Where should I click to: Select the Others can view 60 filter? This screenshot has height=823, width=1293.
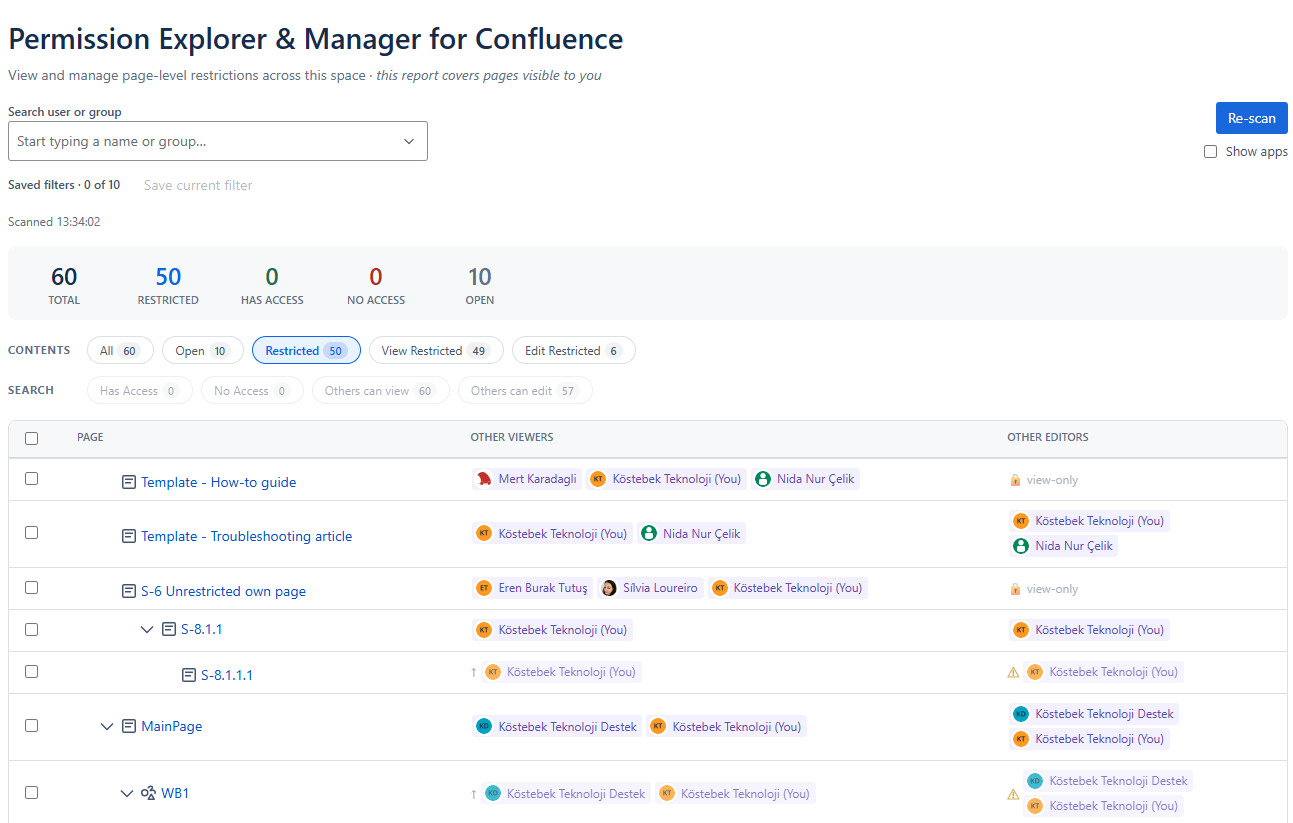(381, 391)
